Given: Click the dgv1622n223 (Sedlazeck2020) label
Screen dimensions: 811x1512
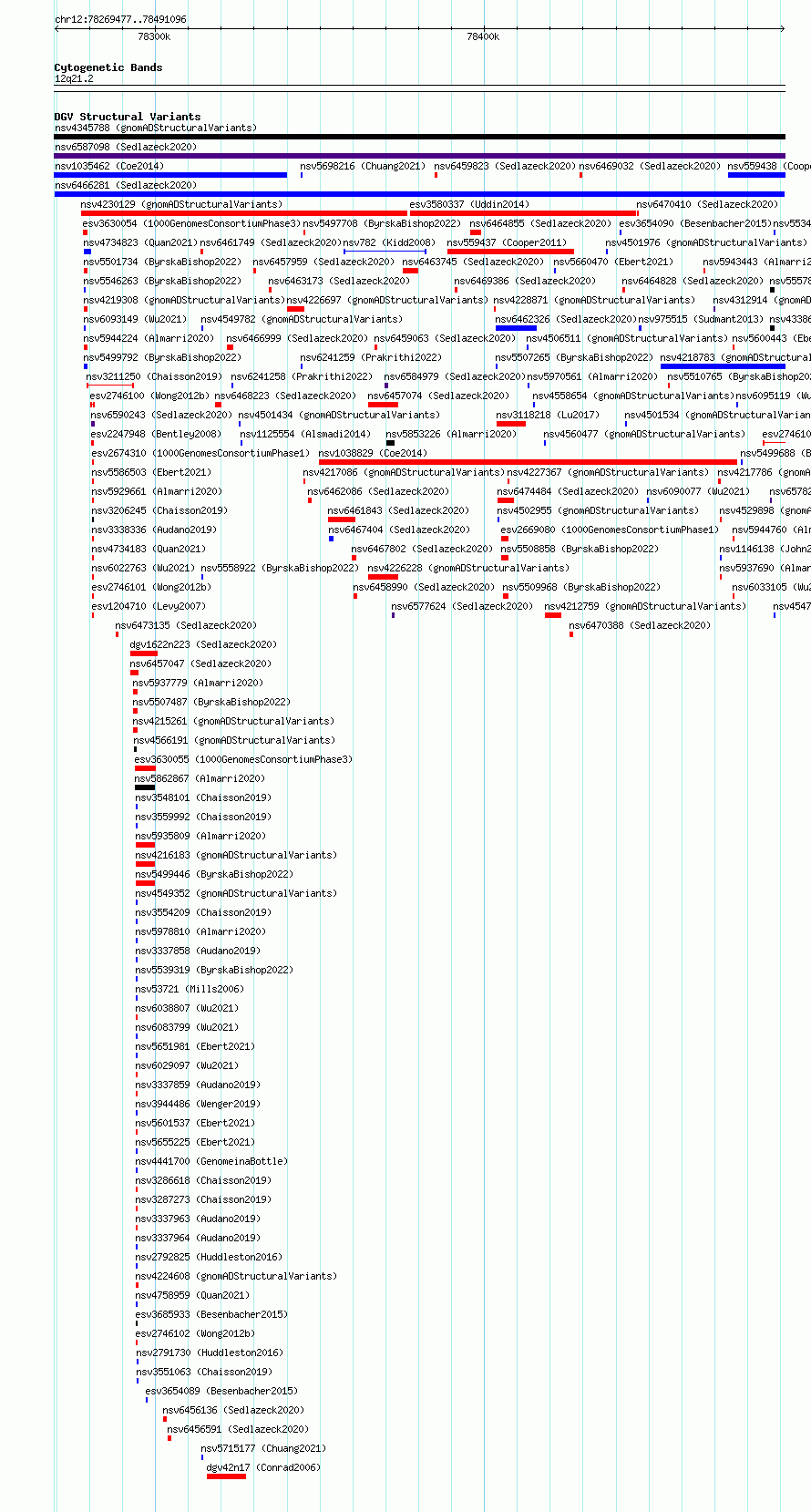Looking at the screenshot, I should click(203, 644).
